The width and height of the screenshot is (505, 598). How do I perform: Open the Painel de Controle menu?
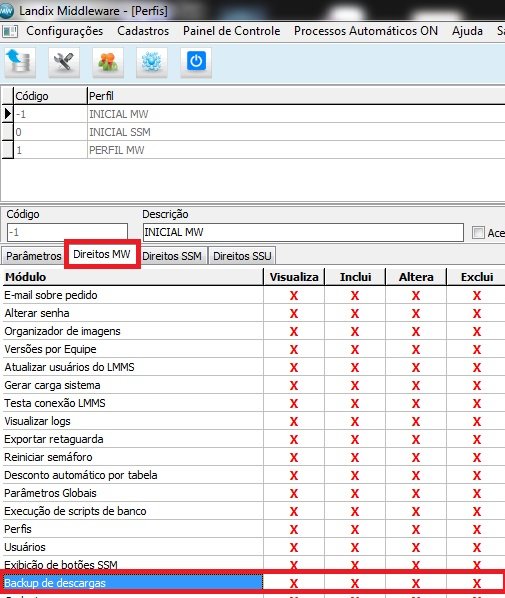(232, 31)
